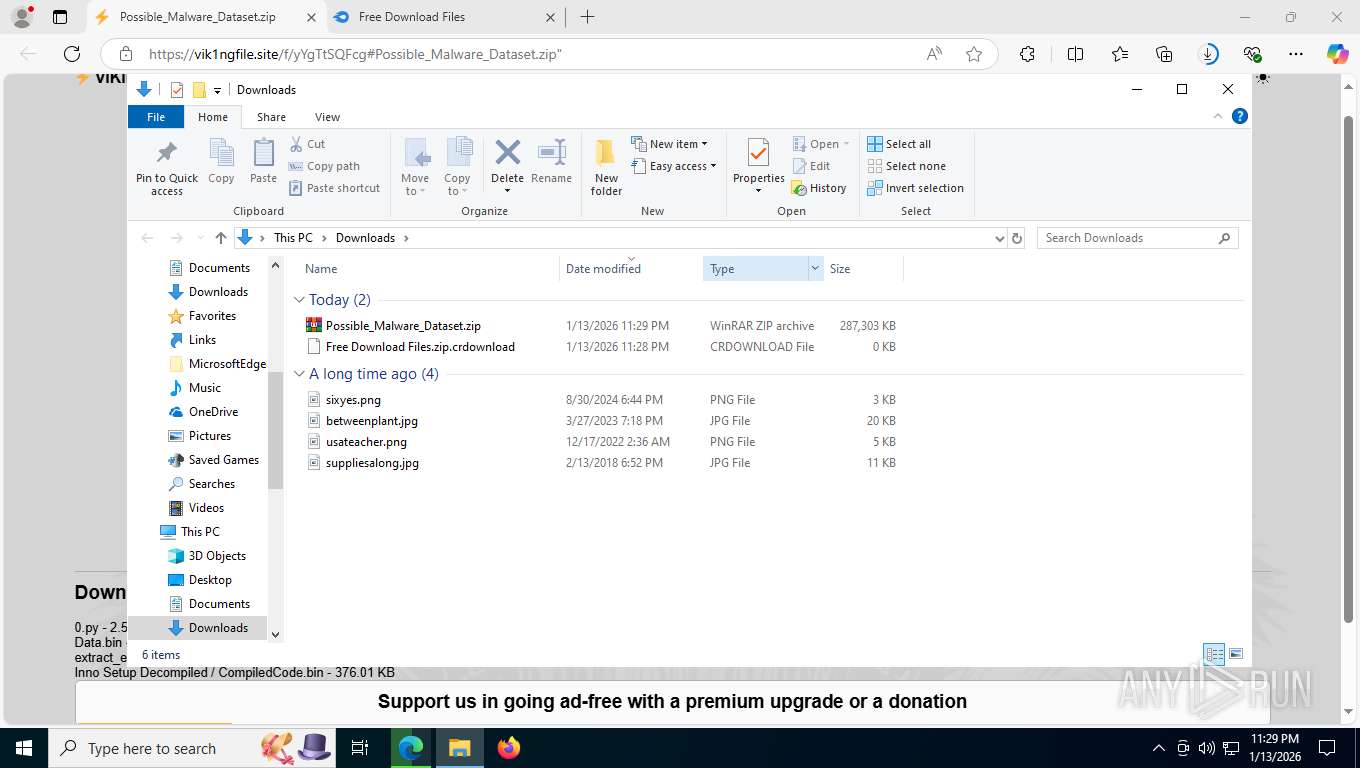
Task: Collapse the Today group
Action: (299, 300)
